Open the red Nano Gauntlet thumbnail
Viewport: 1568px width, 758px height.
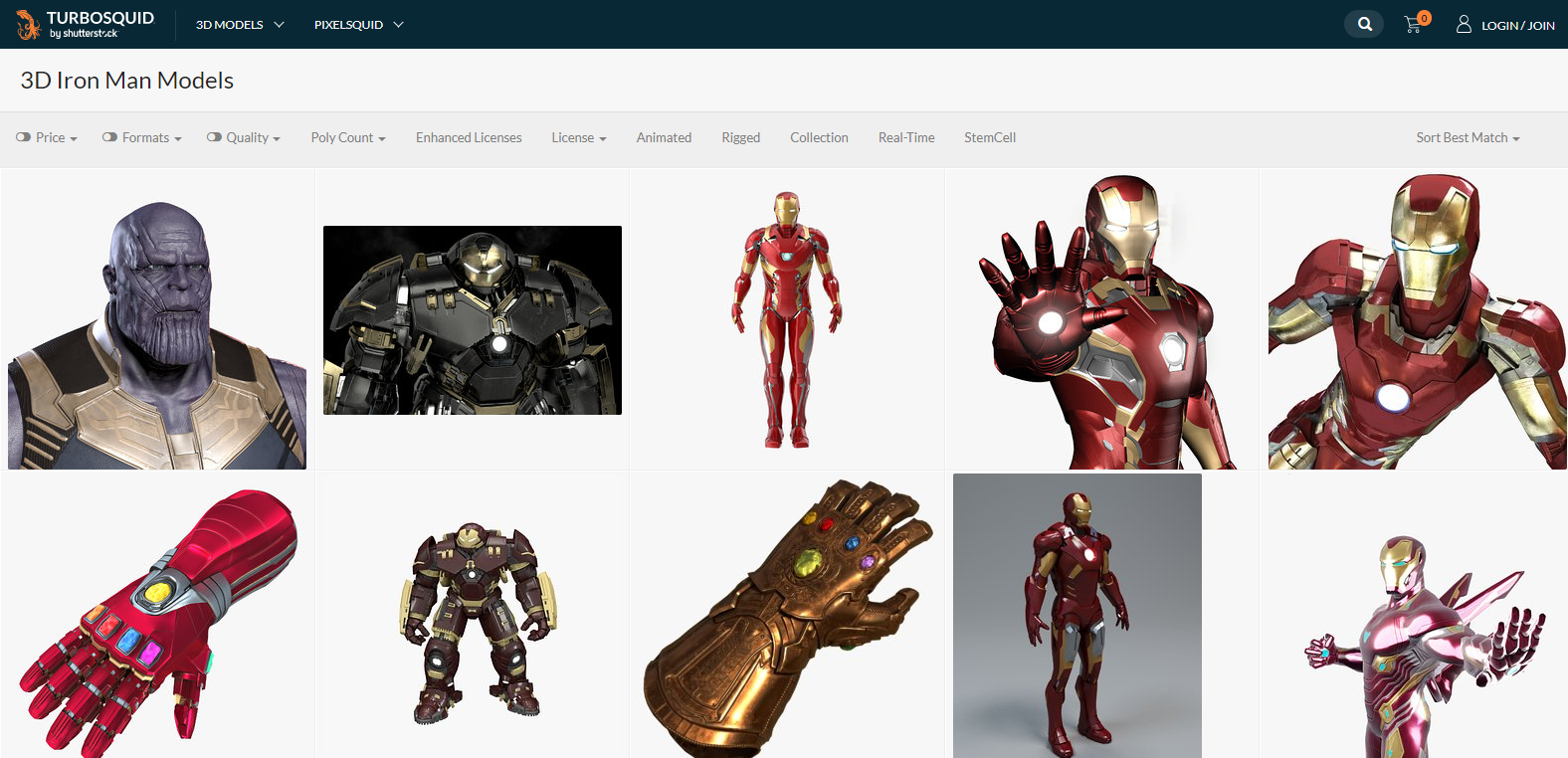pos(157,623)
